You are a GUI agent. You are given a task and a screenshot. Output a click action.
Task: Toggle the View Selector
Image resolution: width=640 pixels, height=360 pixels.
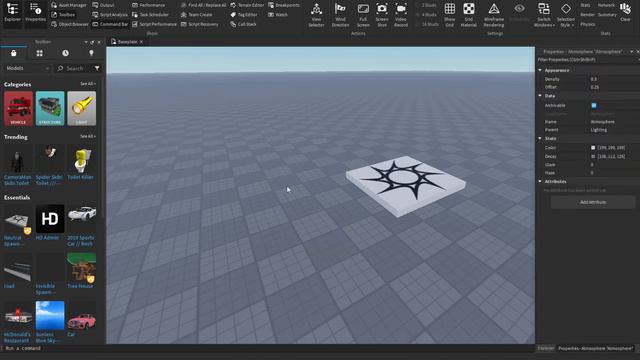(x=316, y=15)
